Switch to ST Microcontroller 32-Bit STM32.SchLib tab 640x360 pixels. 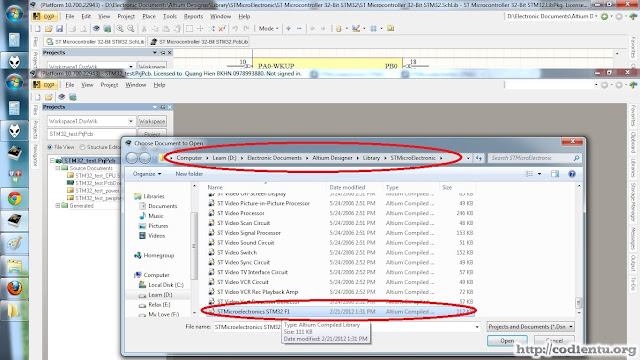click(95, 42)
